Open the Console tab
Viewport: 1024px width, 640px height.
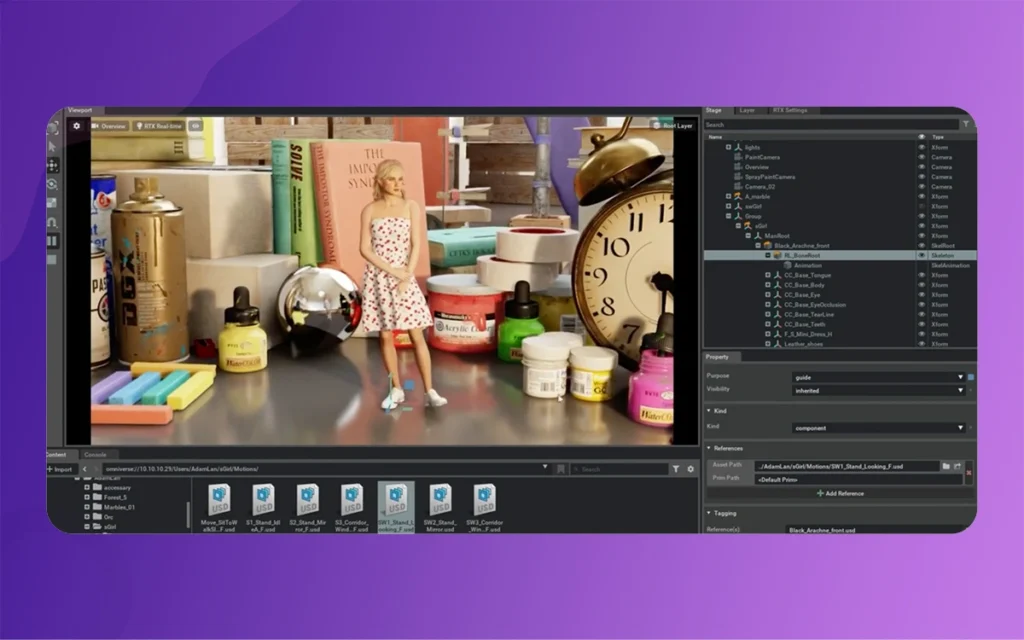[95, 455]
